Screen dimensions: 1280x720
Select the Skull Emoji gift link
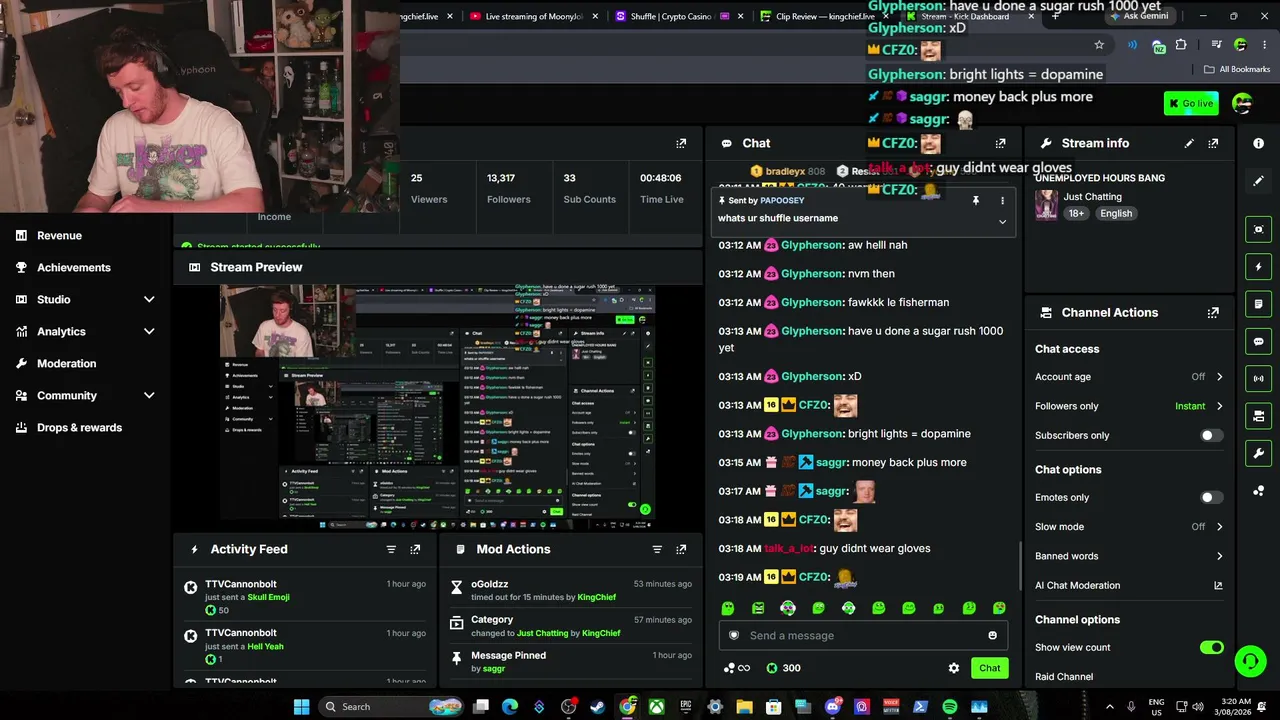(x=268, y=597)
